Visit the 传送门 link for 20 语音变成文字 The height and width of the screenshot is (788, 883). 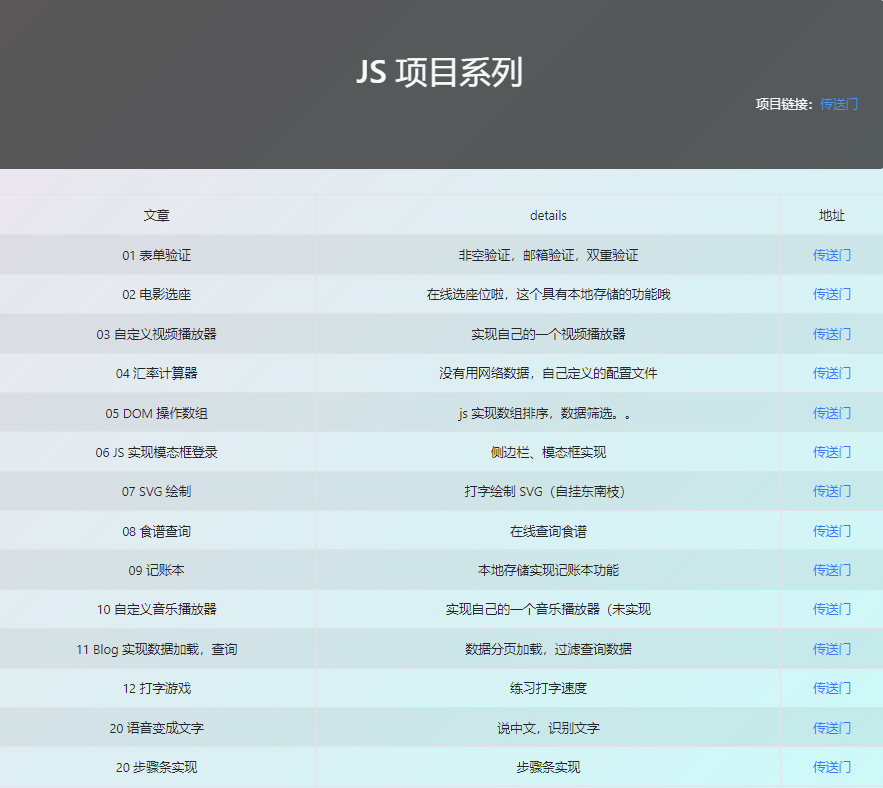tap(831, 728)
